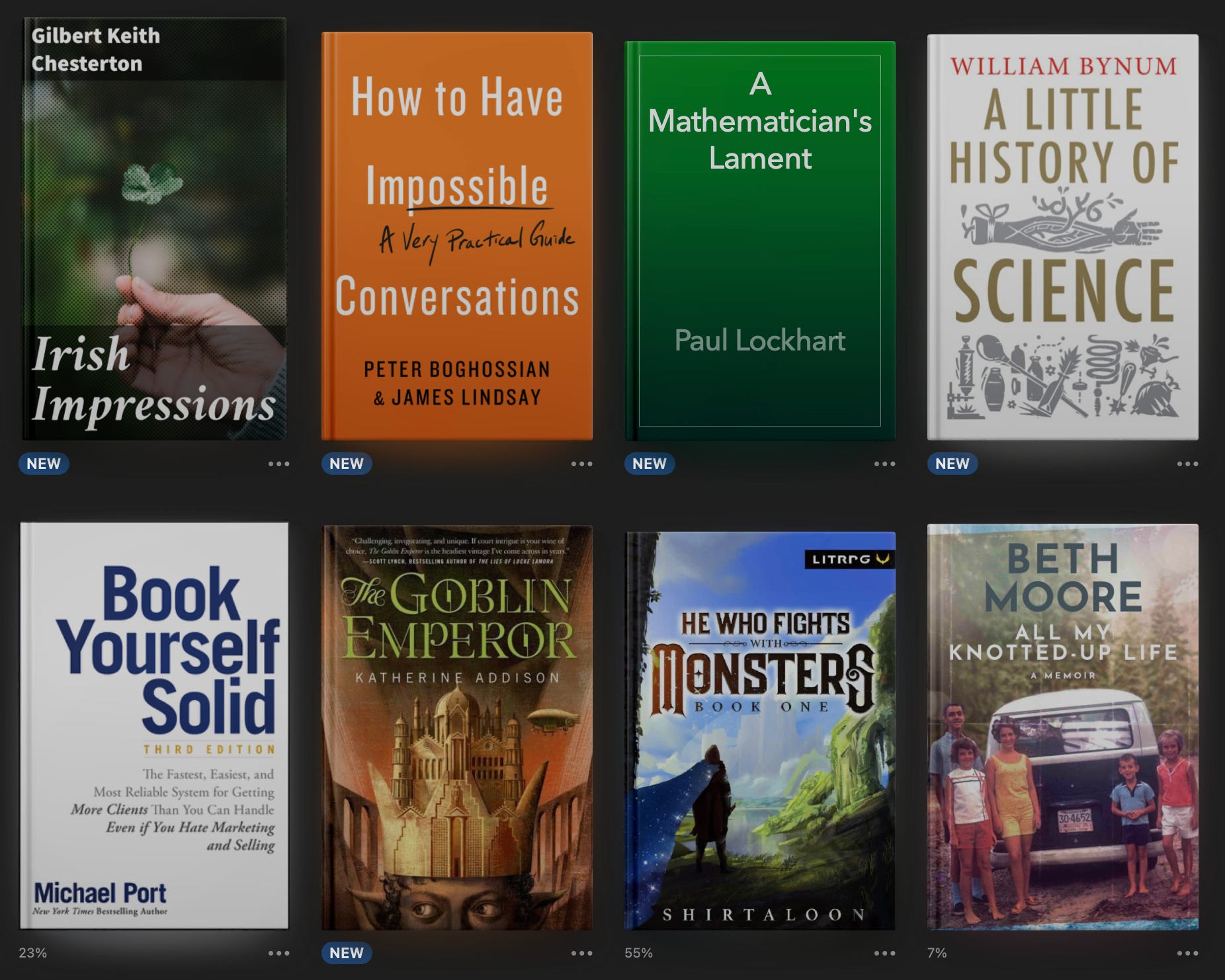Open All My Knotted-Up Life memoir cover
1225x980 pixels.
1063,727
